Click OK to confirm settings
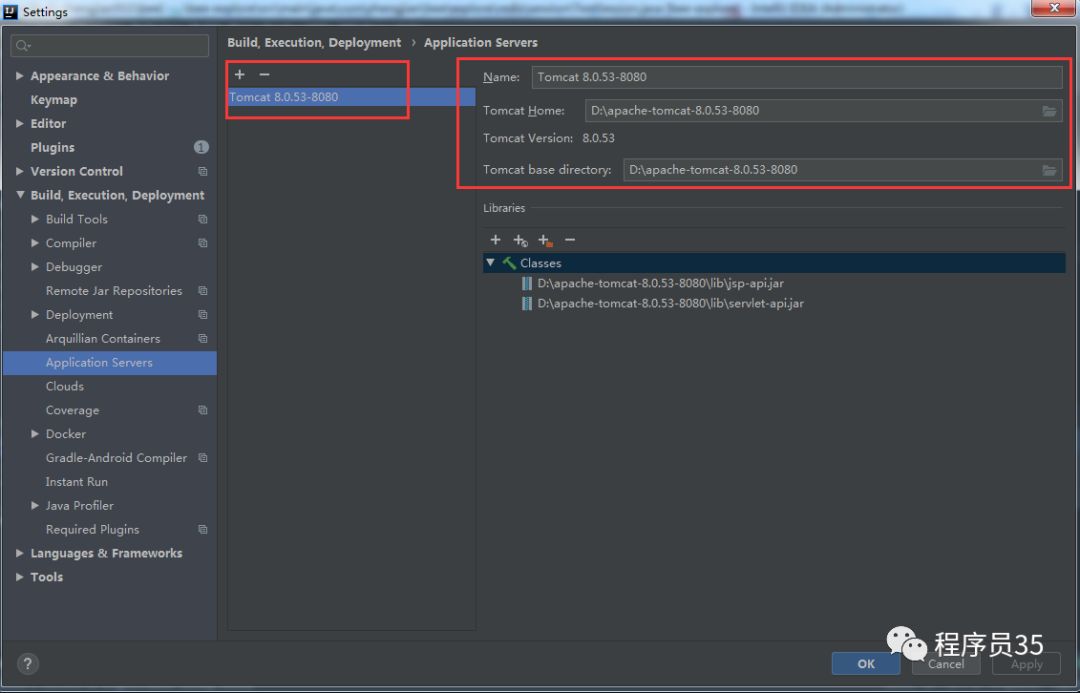The height and width of the screenshot is (693, 1080). [x=866, y=664]
